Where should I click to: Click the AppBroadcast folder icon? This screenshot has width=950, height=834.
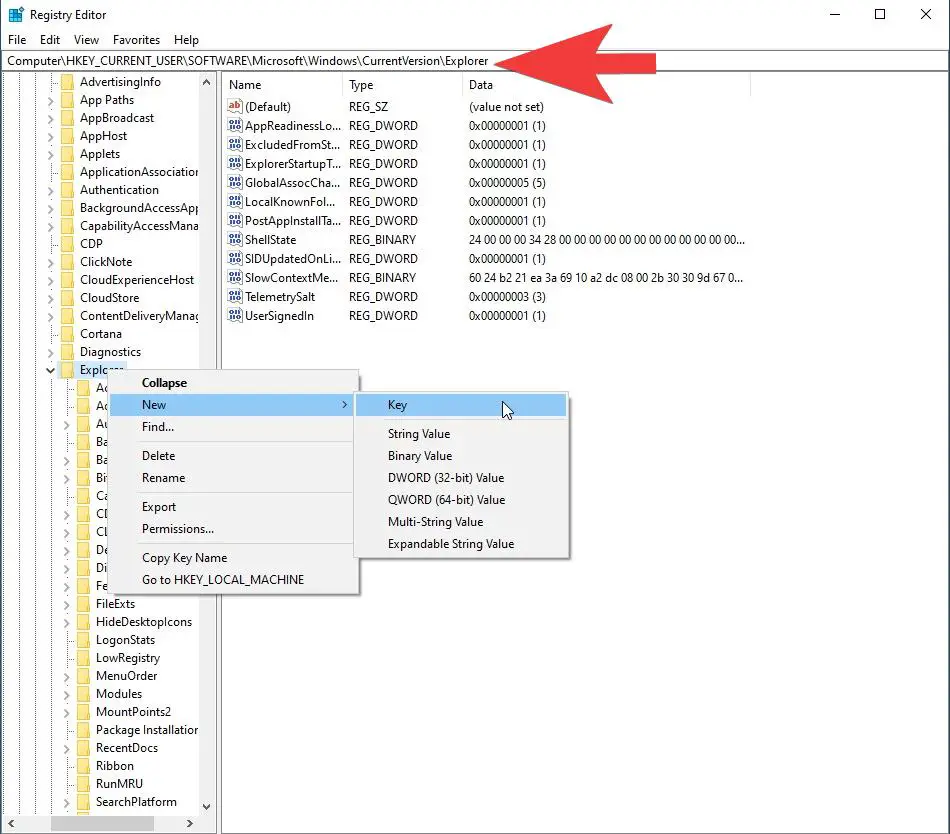(67, 118)
